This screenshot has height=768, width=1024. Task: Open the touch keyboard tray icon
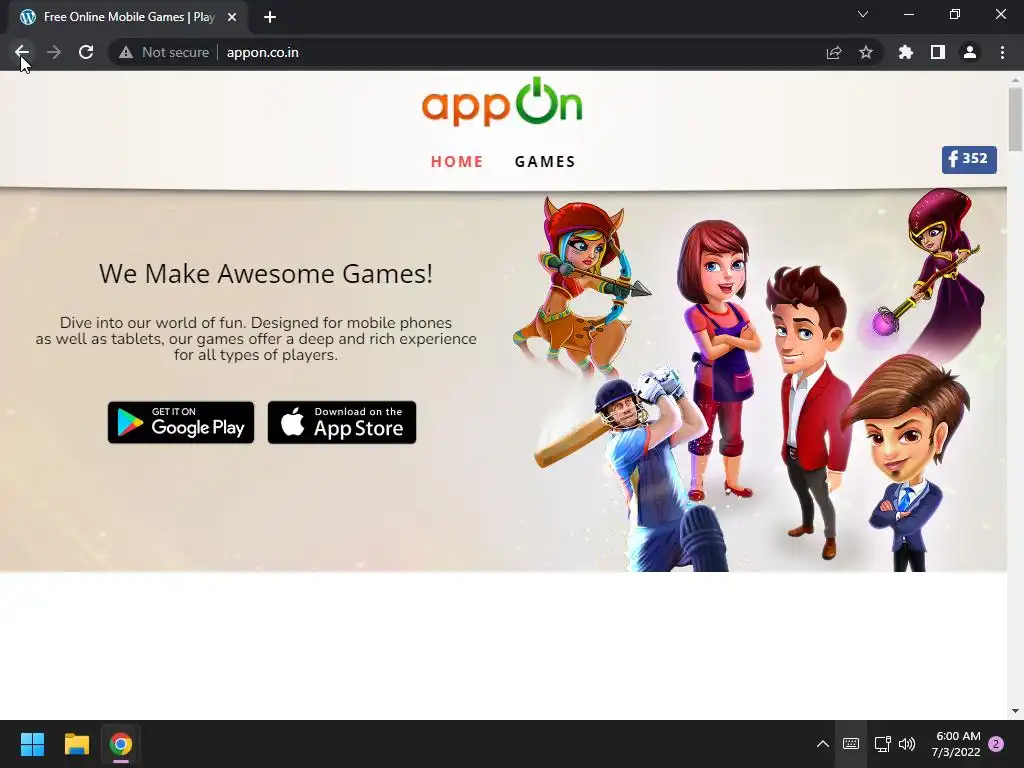point(850,744)
